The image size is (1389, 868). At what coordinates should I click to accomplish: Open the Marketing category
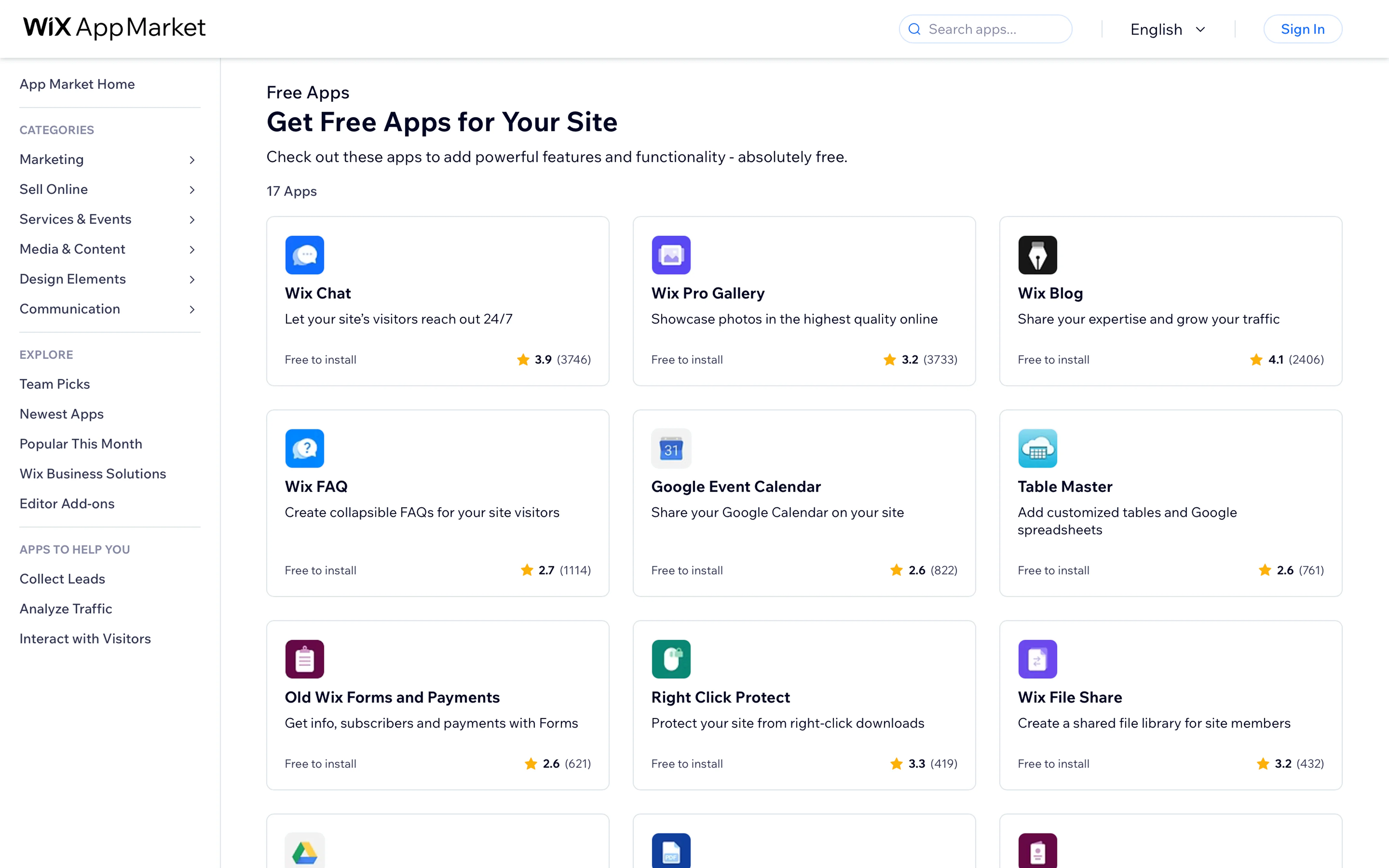tap(52, 159)
